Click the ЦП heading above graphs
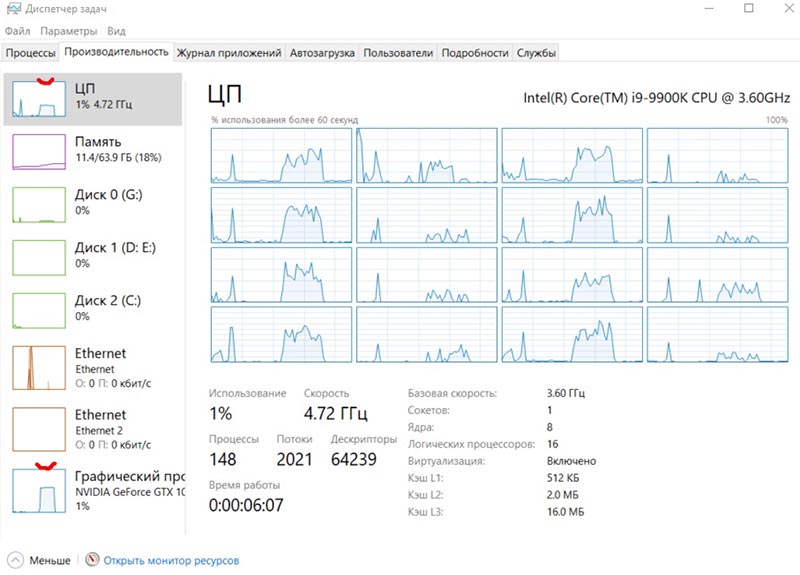This screenshot has width=800, height=575. click(225, 94)
